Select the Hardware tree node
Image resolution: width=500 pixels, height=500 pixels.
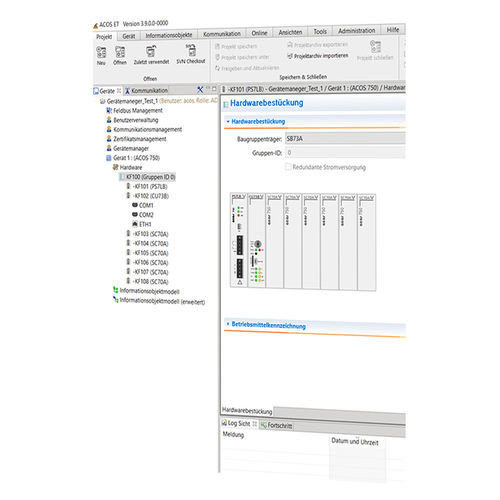[128, 167]
